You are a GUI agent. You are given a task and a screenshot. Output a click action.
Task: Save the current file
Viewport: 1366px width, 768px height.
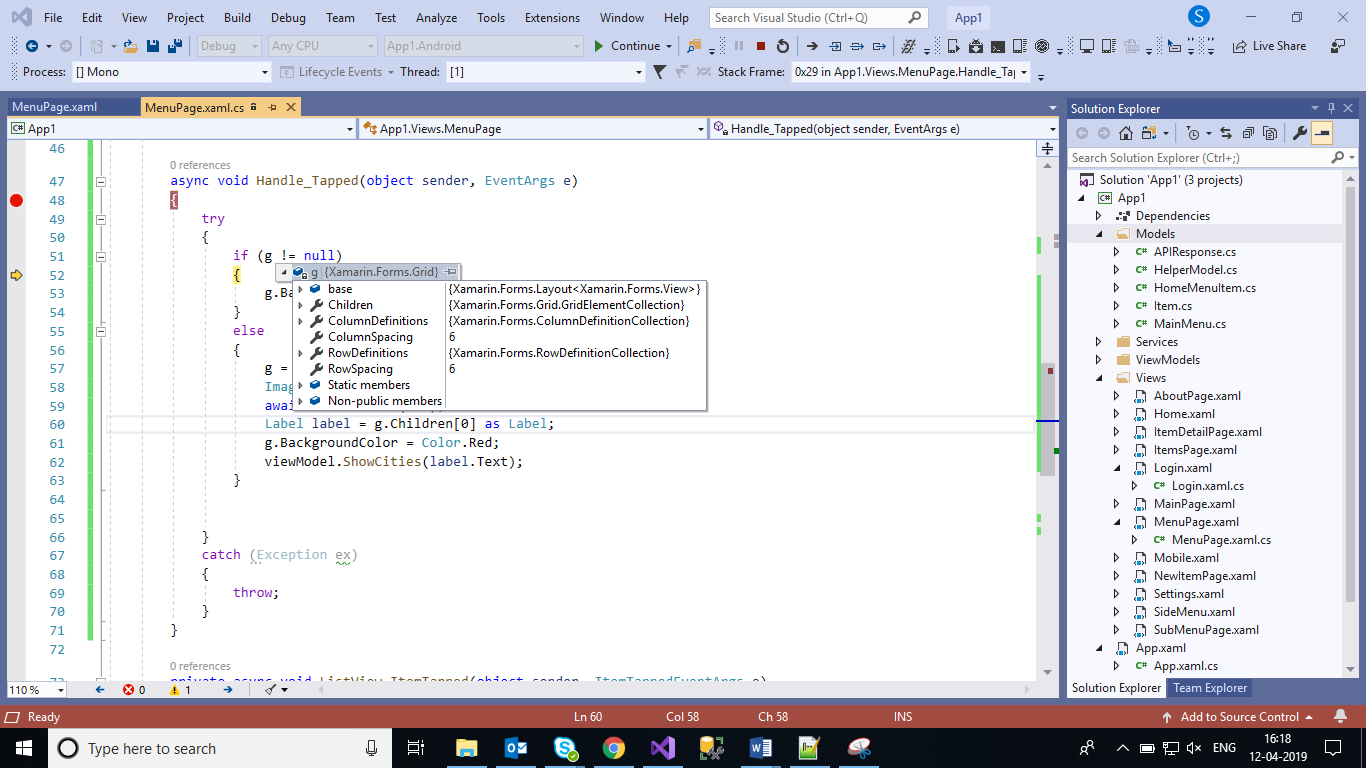(x=153, y=46)
